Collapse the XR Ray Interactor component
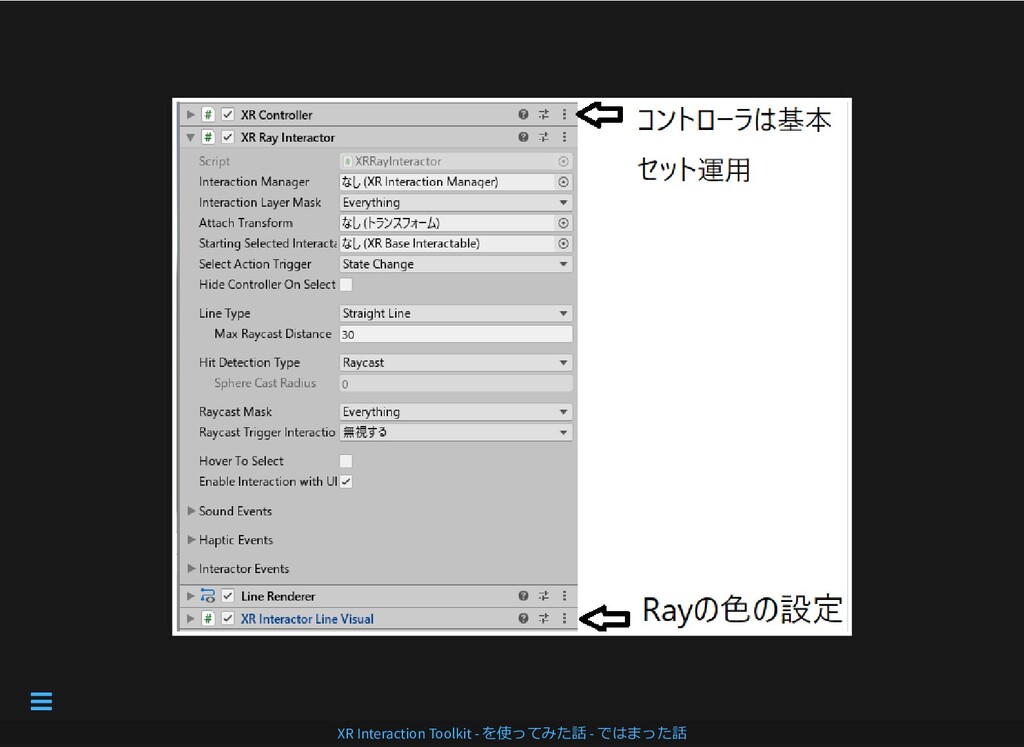This screenshot has height=747, width=1024. point(191,138)
